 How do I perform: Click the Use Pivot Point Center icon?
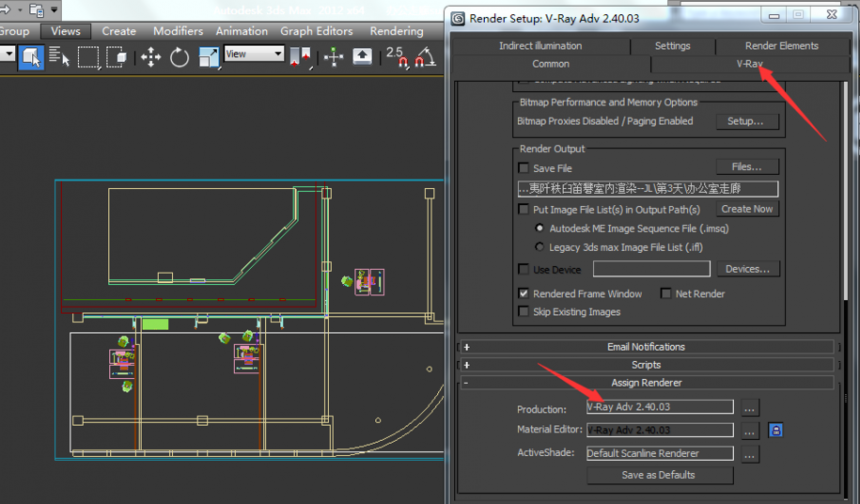[300, 56]
